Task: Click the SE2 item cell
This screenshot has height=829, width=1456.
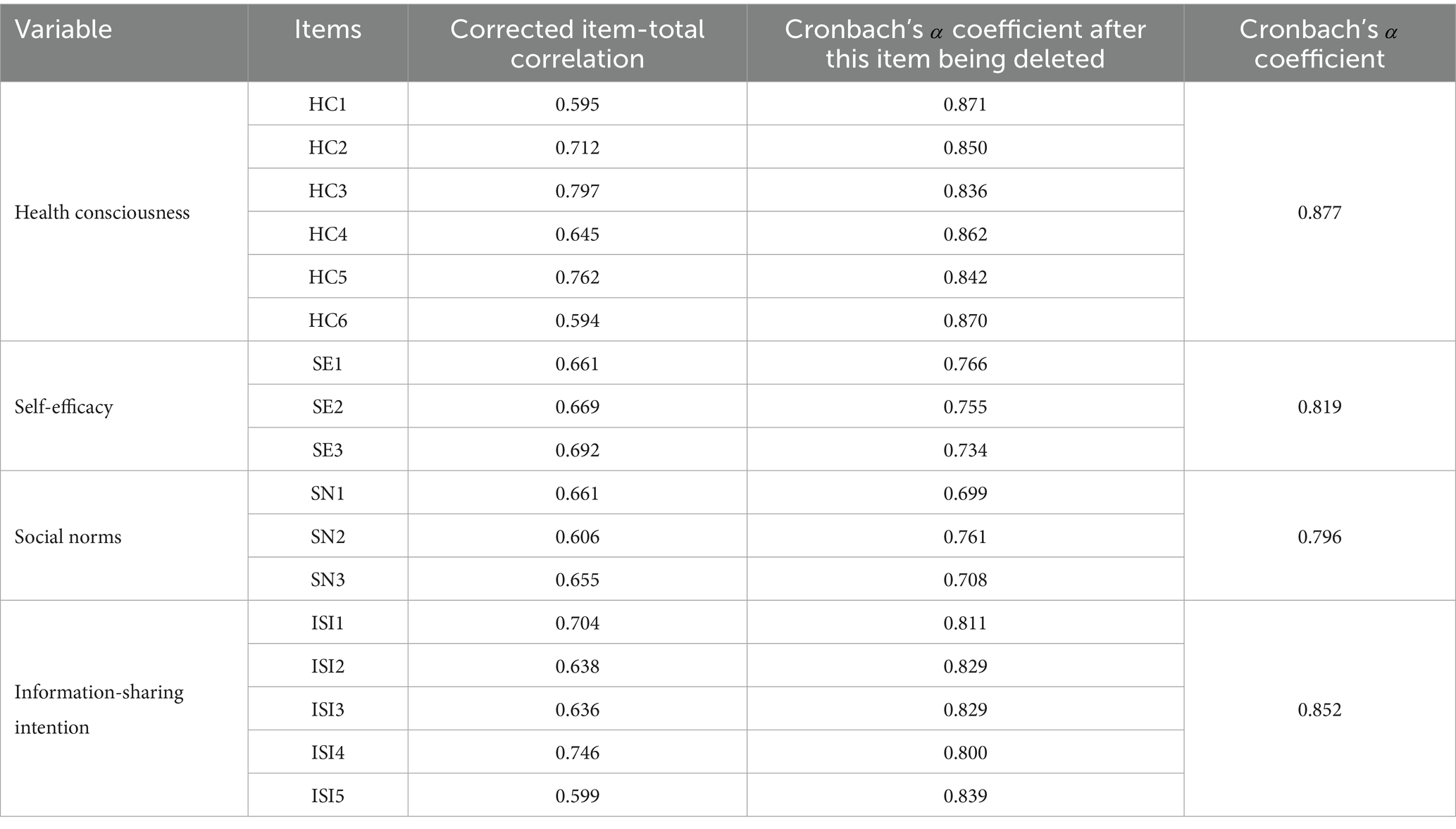Action: [x=328, y=407]
